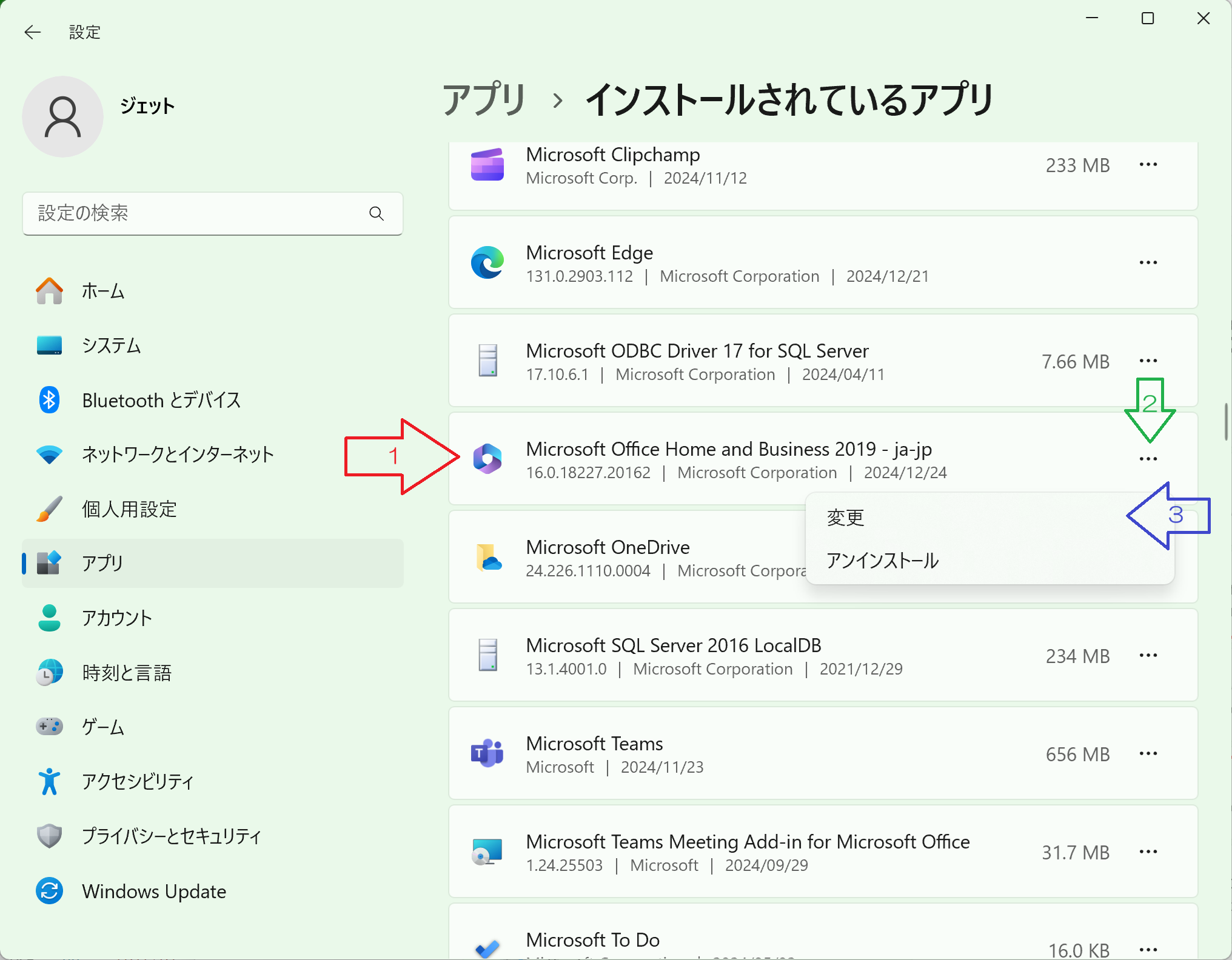Open more options for Microsoft To Do
Viewport: 1232px width, 960px height.
1148,949
